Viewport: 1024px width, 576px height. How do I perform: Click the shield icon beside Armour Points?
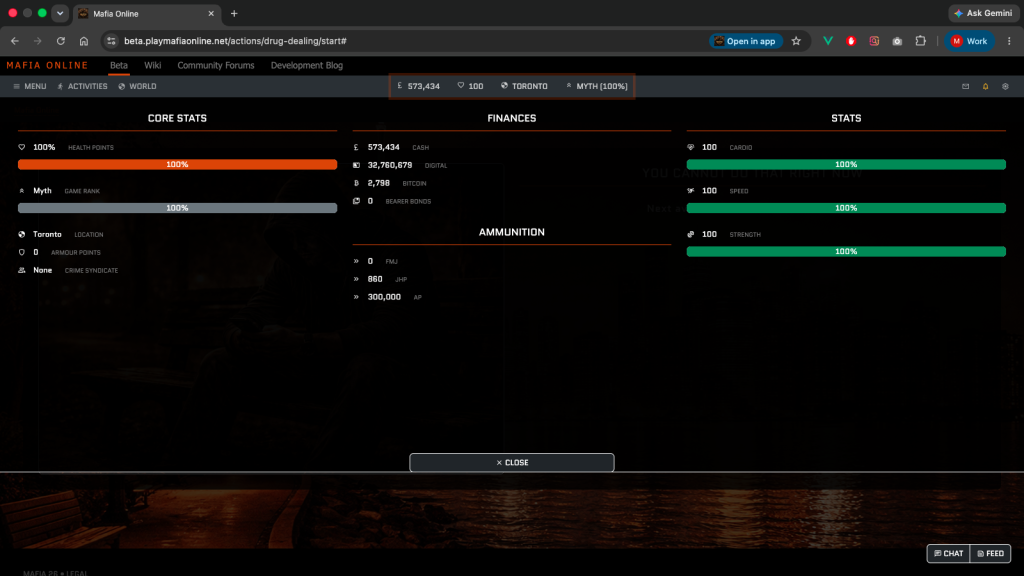pyautogui.click(x=22, y=252)
